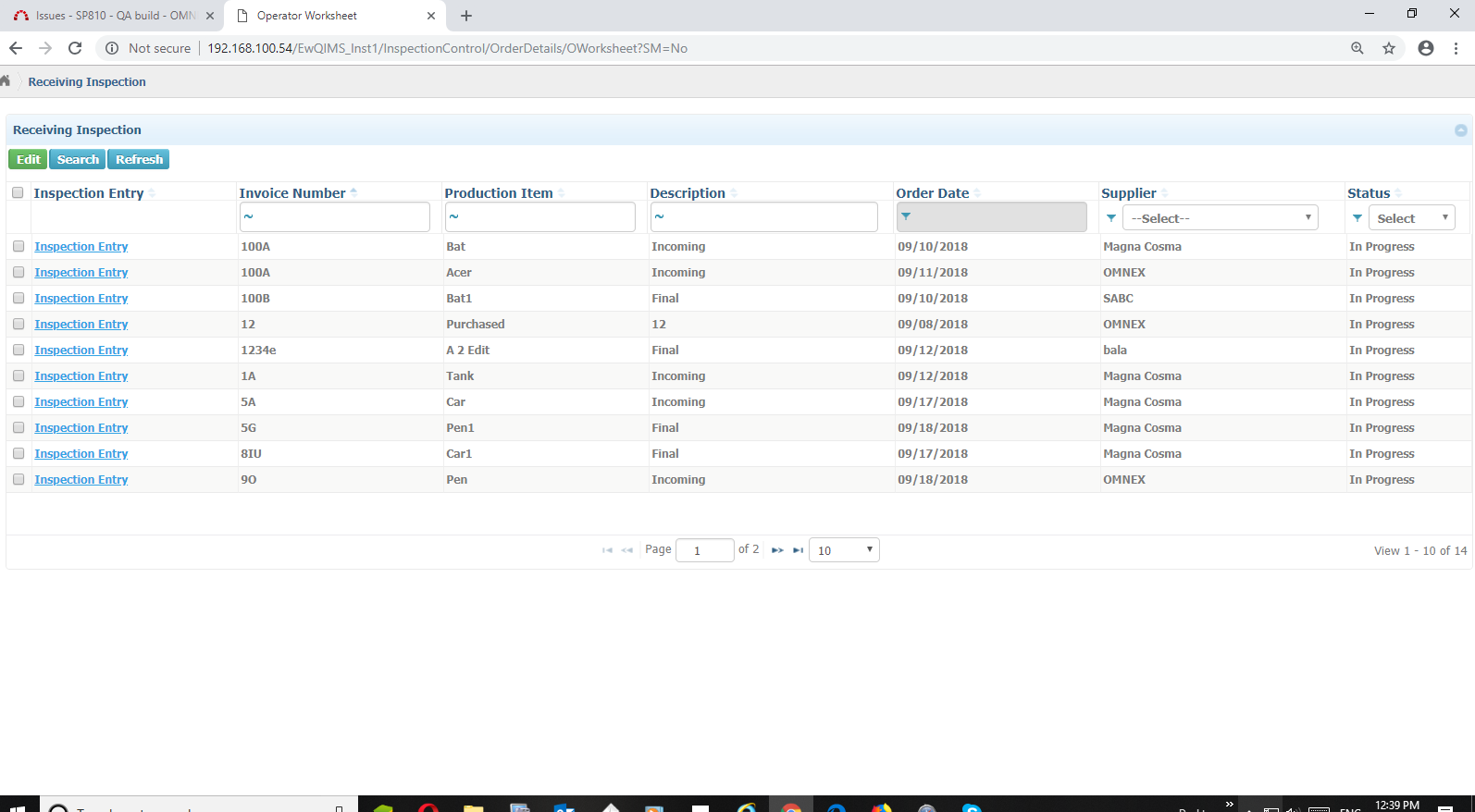Check the row with invoice 5A

point(19,402)
